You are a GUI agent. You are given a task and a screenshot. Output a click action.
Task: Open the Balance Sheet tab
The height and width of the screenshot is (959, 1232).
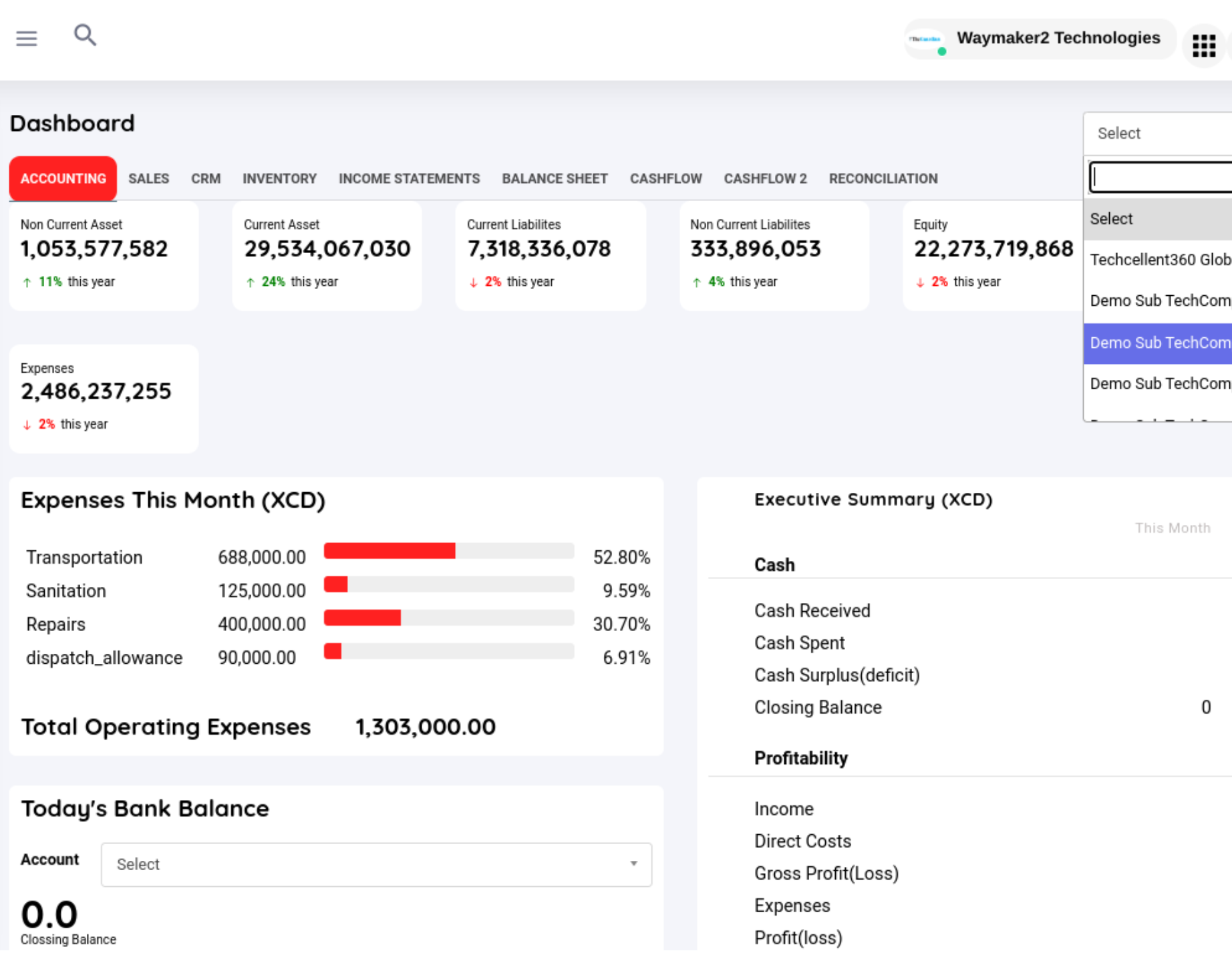click(x=555, y=179)
